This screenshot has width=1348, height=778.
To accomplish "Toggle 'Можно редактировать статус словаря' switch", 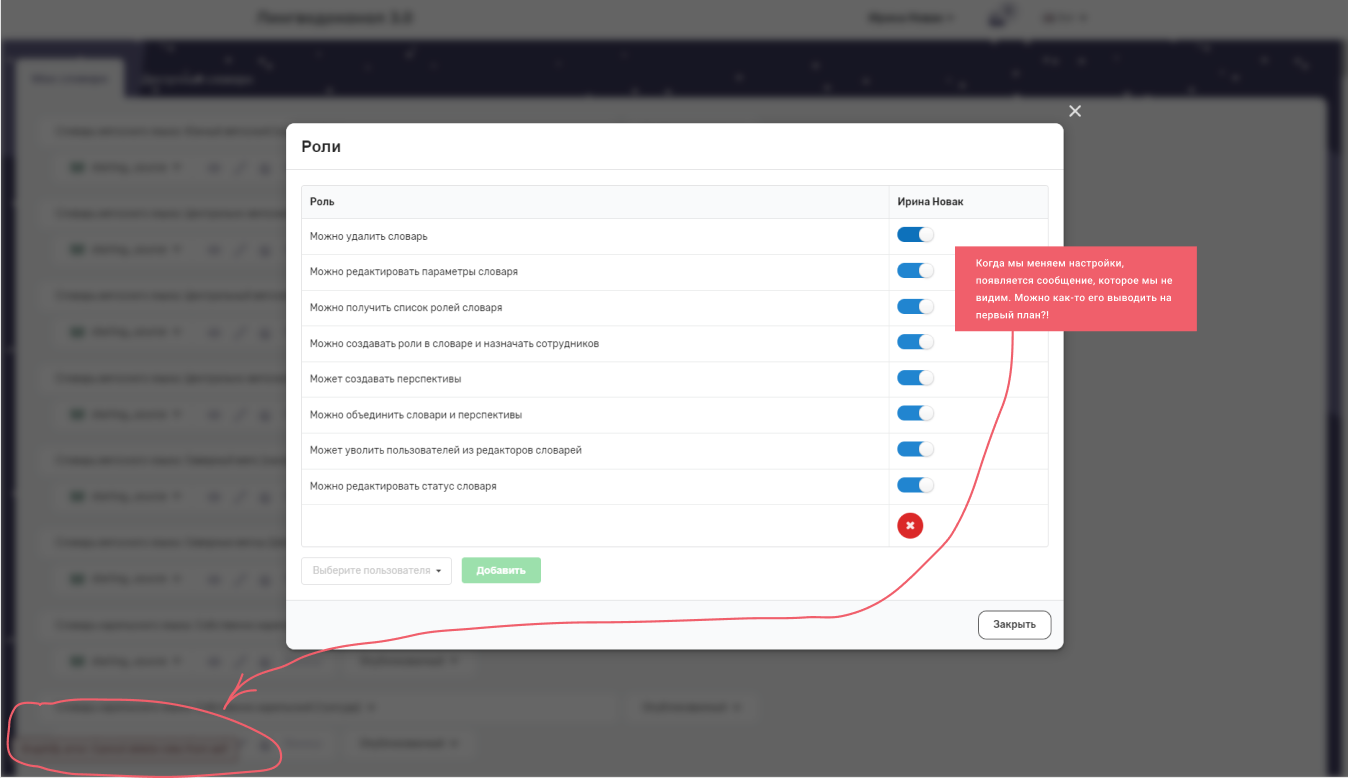I will pos(915,486).
